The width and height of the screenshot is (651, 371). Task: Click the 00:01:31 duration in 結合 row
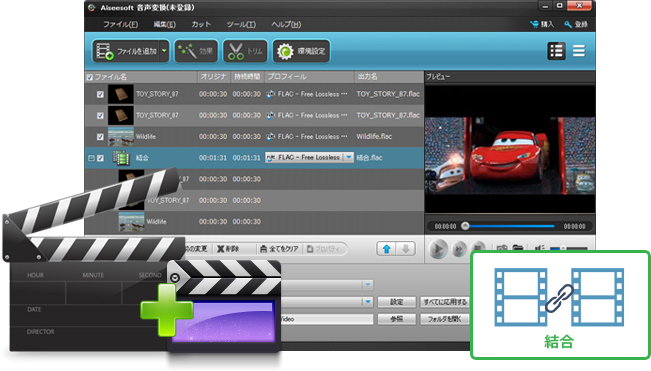coord(246,158)
